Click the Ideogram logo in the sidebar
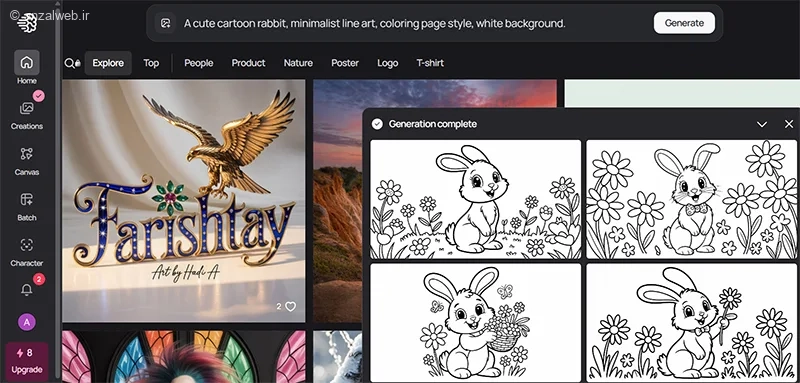 pos(27,22)
